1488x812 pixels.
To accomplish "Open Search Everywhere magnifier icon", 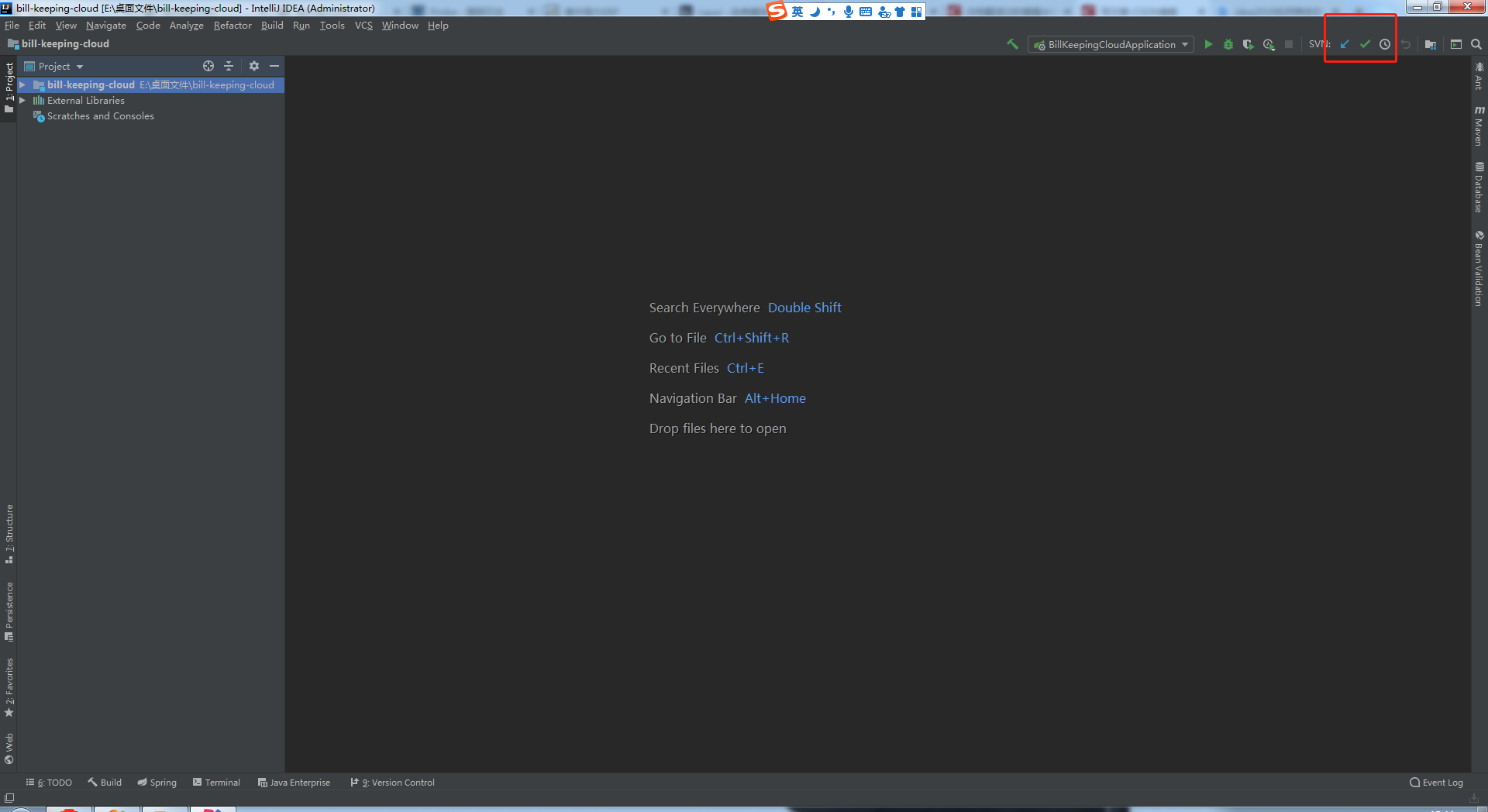I will pyautogui.click(x=1476, y=44).
